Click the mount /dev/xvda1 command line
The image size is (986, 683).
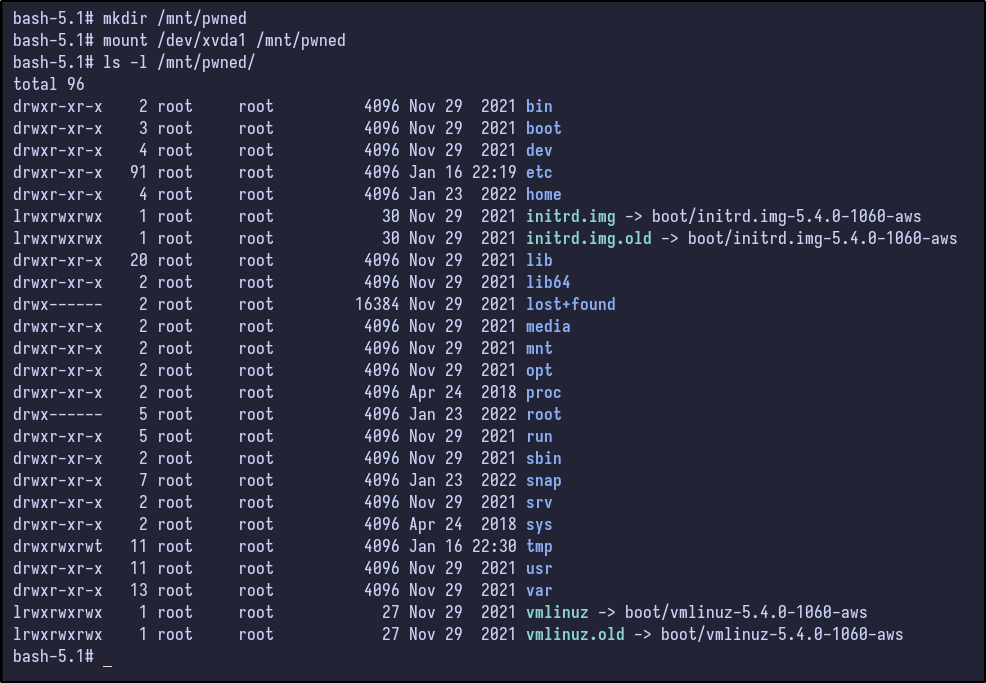[223, 40]
